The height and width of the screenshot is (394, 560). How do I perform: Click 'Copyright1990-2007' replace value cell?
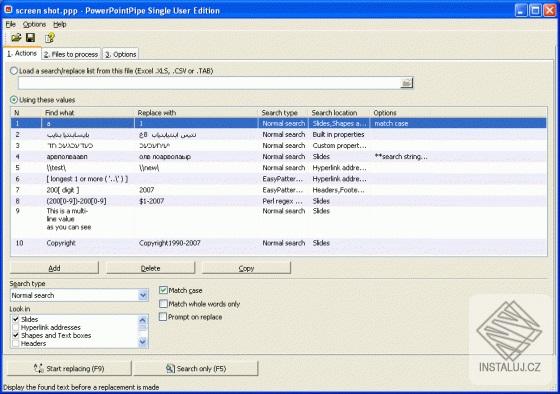170,243
